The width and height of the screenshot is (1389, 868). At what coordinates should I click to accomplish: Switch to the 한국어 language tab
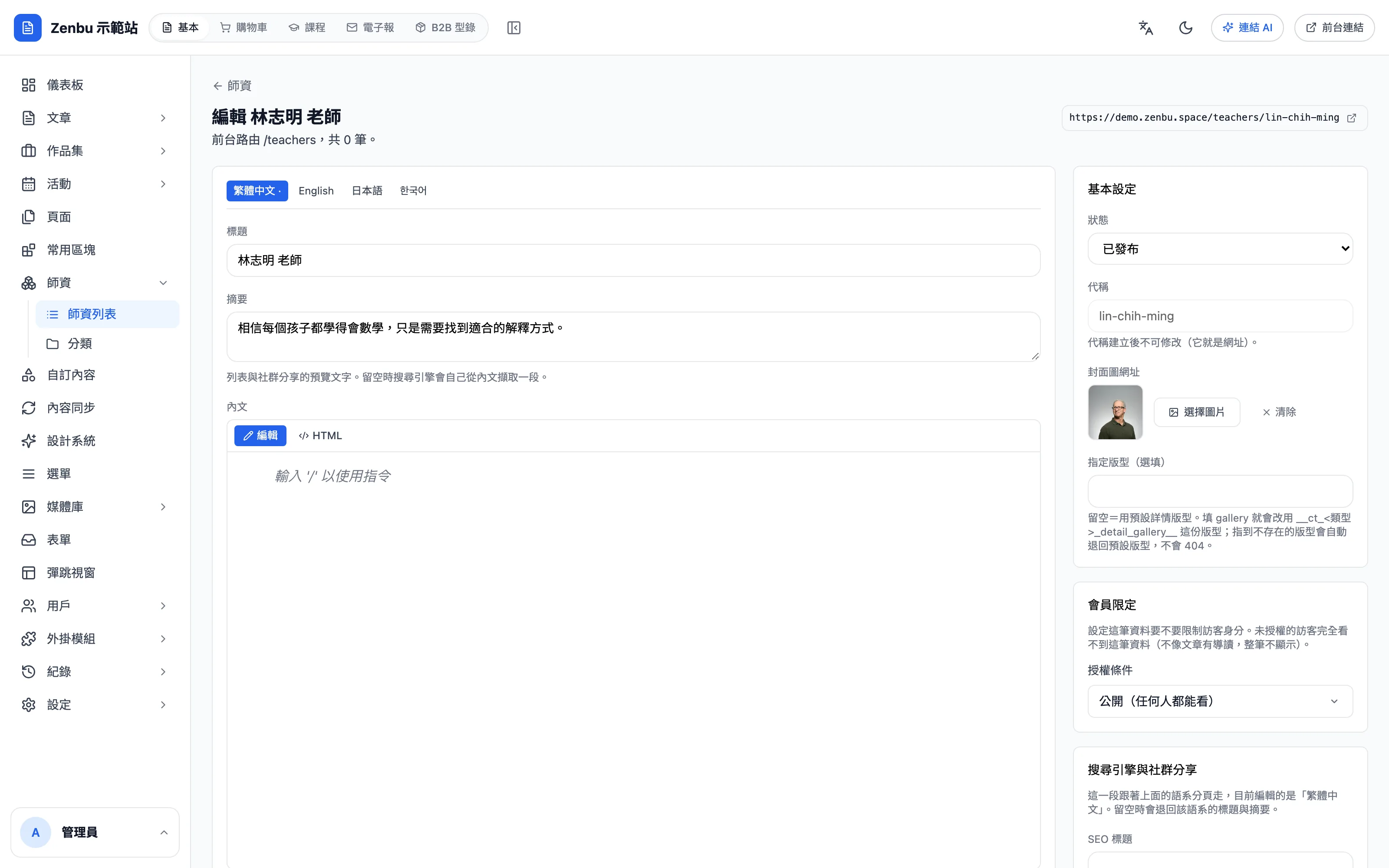413,191
